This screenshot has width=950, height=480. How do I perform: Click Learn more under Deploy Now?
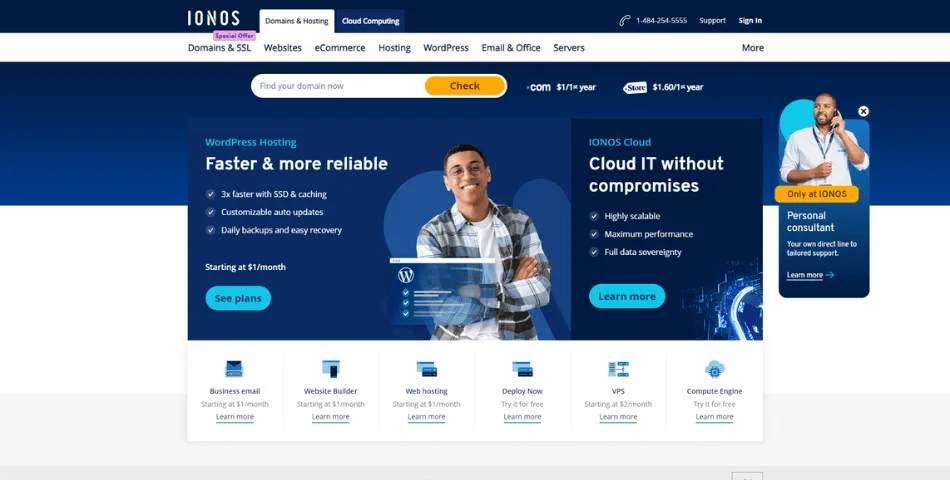tap(522, 417)
